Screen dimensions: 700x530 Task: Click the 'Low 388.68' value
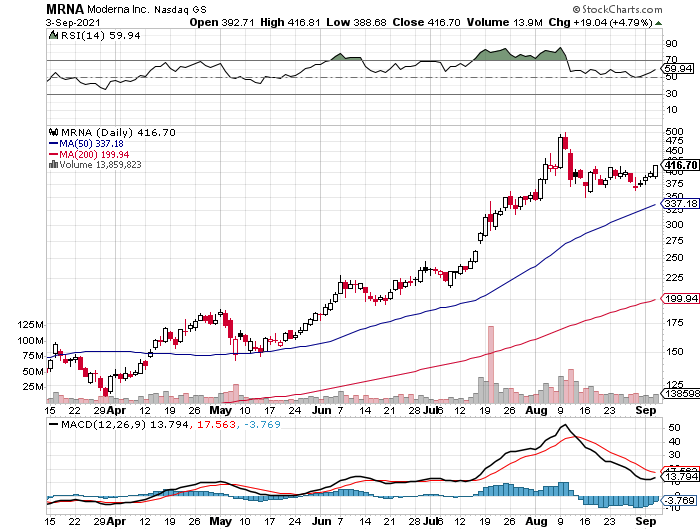[356, 22]
